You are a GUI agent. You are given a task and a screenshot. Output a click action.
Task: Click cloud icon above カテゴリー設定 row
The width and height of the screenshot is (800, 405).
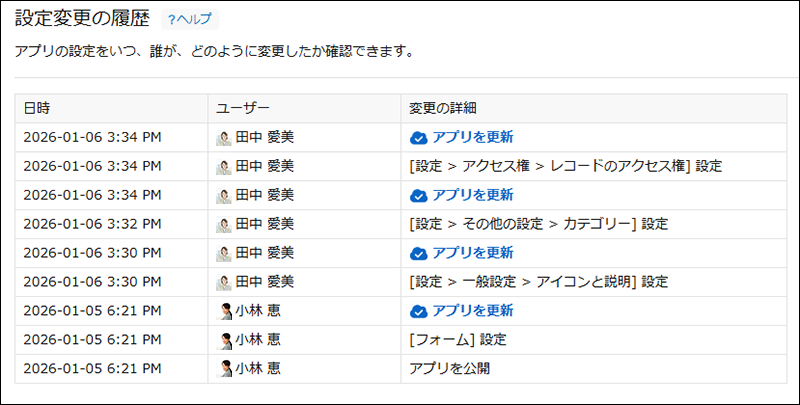coord(418,195)
